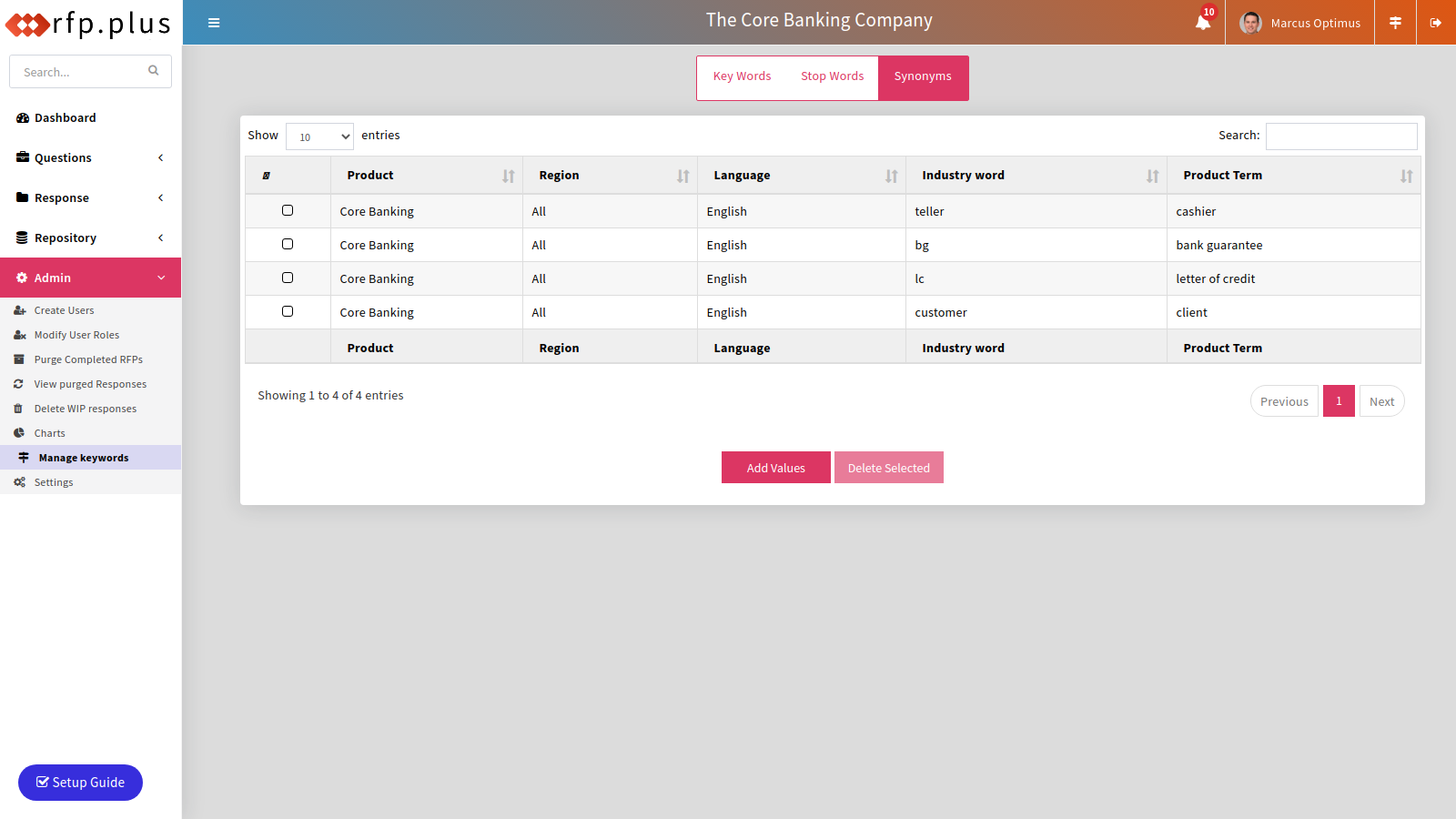This screenshot has height=819, width=1456.
Task: Click the Settings gears icon
Action: [x=19, y=482]
